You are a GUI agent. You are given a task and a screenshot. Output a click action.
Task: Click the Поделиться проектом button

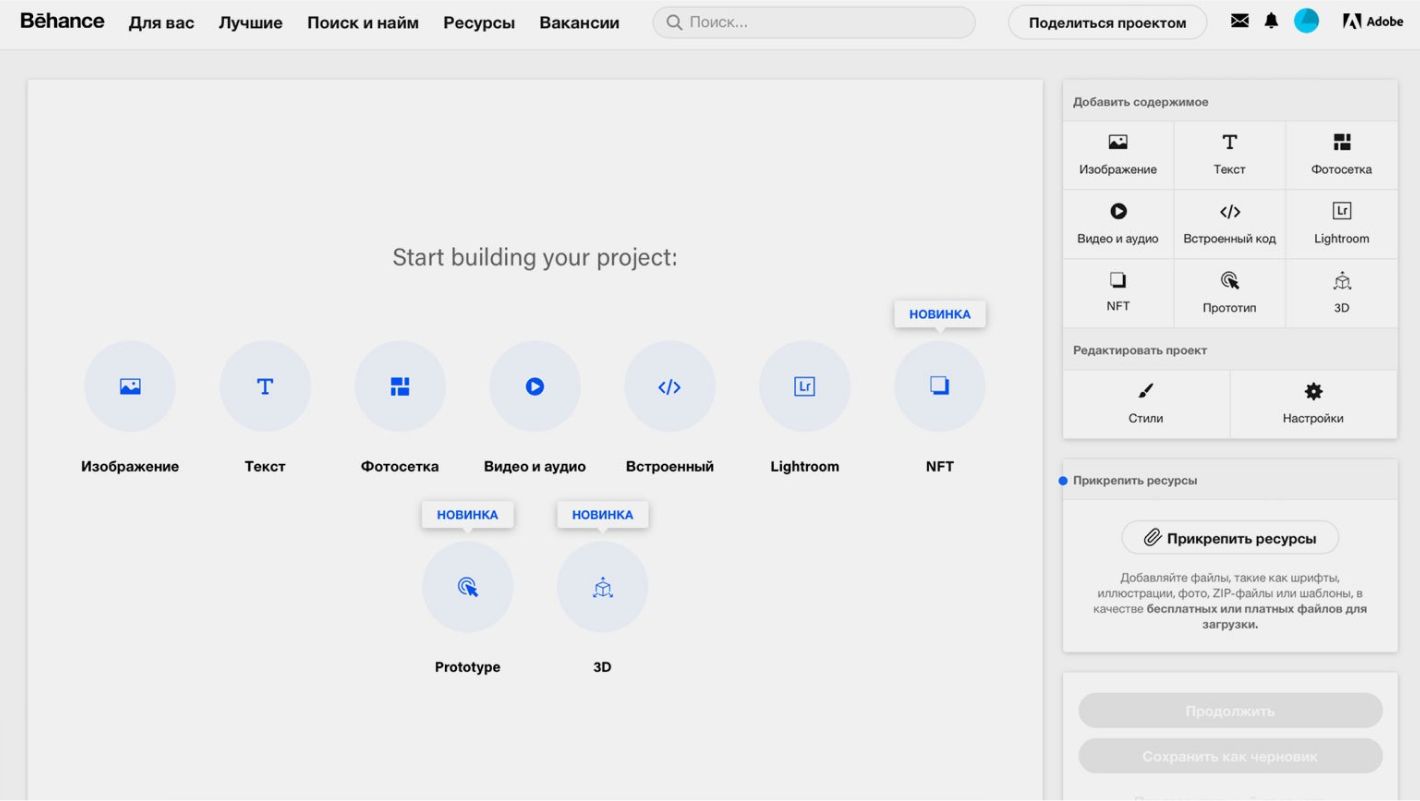tap(1106, 21)
